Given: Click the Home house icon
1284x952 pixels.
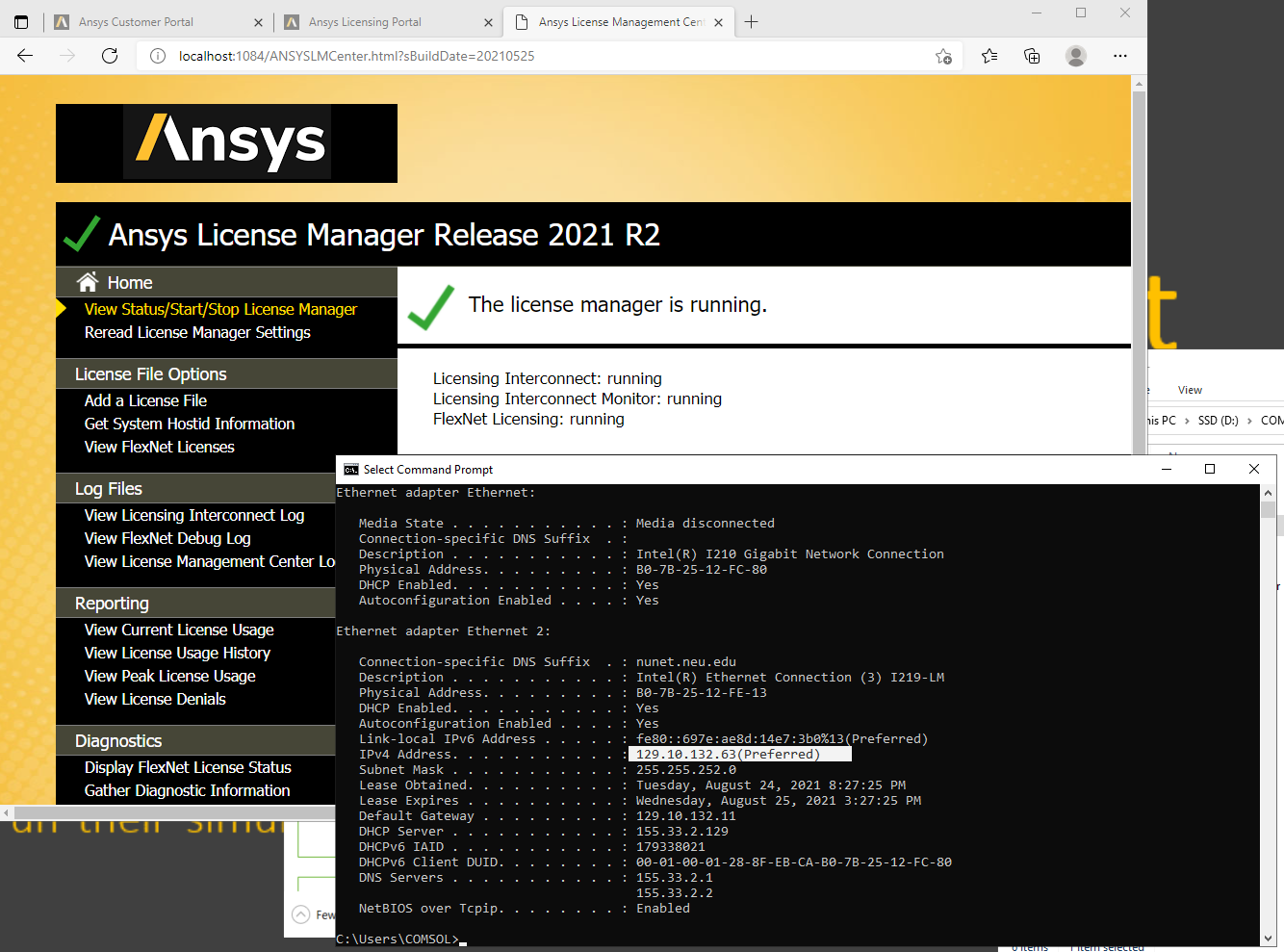Looking at the screenshot, I should (88, 281).
